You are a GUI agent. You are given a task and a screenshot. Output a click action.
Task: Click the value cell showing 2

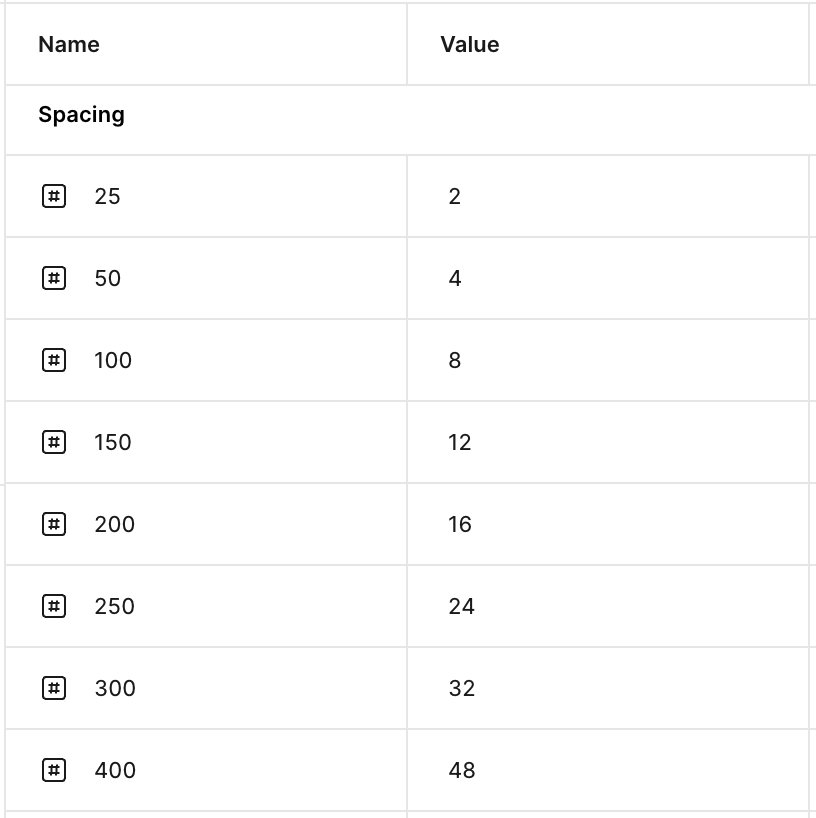608,196
